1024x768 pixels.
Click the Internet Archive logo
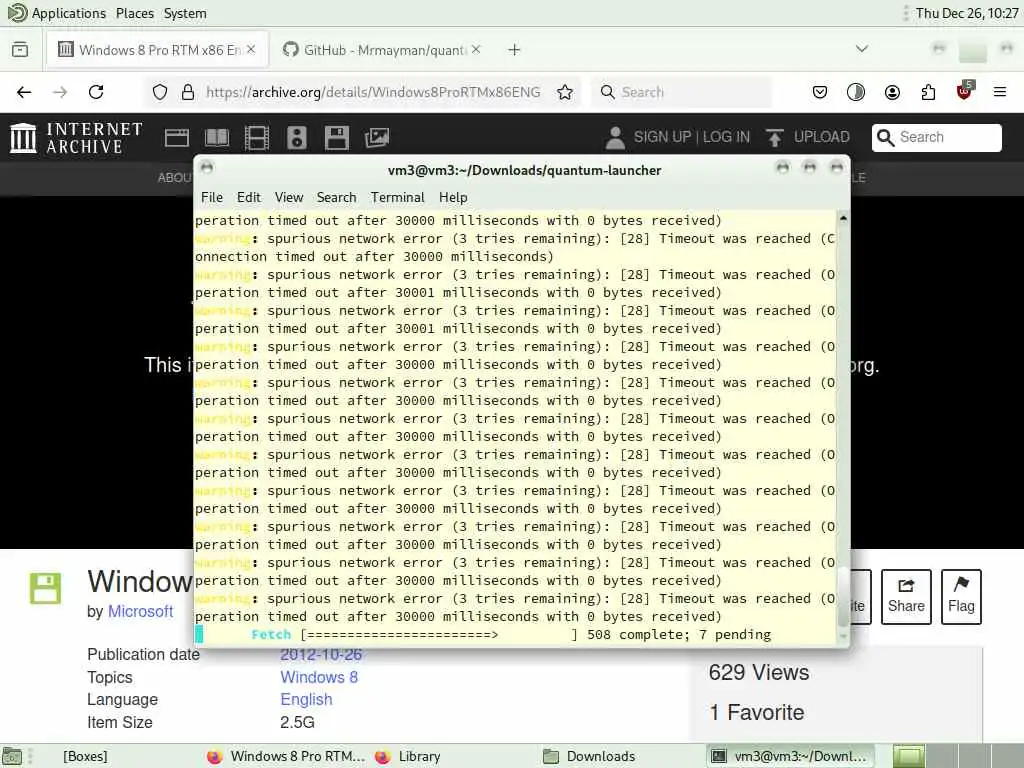(x=76, y=138)
